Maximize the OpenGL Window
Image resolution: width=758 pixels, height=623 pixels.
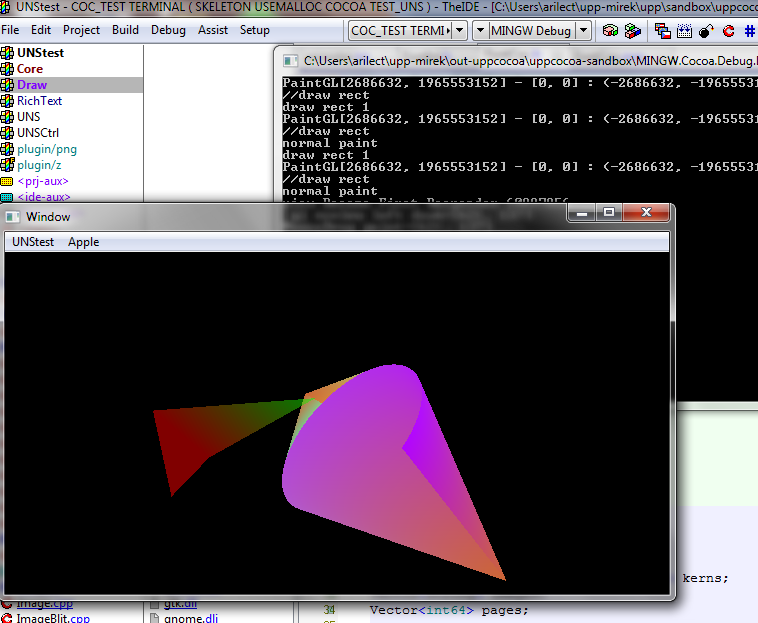[608, 212]
